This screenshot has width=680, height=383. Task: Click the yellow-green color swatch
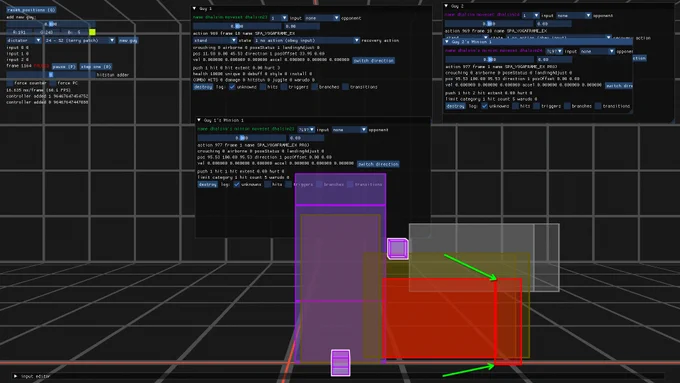coord(92,32)
